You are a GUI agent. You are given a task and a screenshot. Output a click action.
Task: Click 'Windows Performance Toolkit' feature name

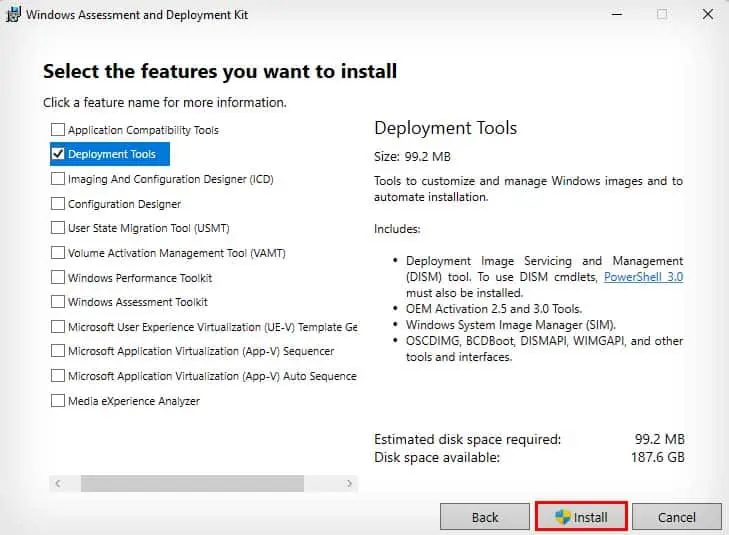140,278
